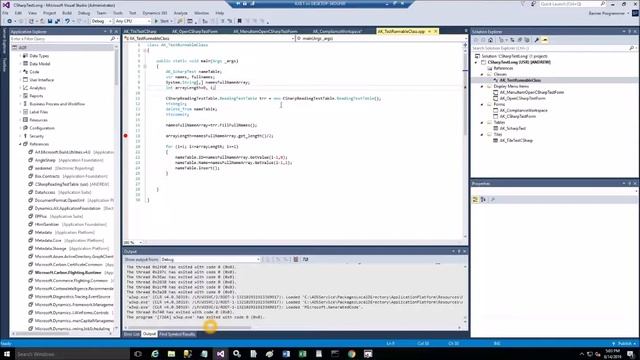
Task: Click the Publish button in status bar
Action: coord(624,344)
